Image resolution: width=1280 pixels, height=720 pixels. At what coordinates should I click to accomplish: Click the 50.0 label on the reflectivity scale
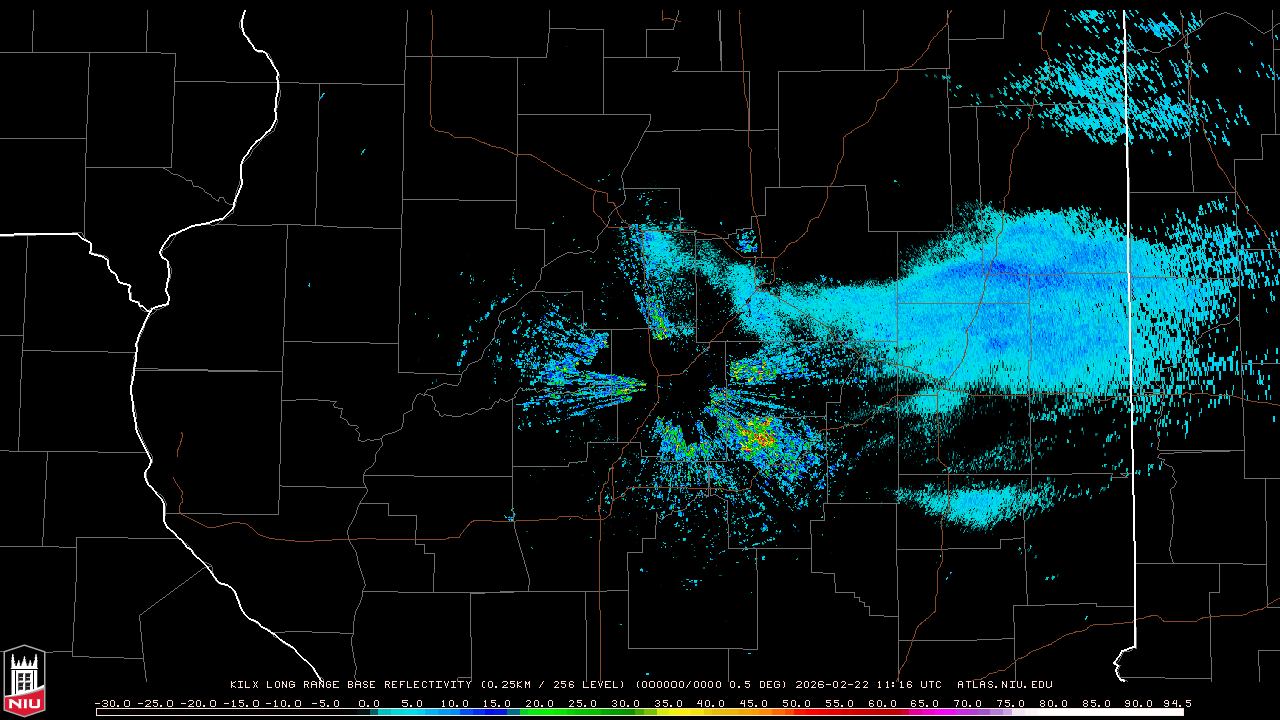[796, 703]
